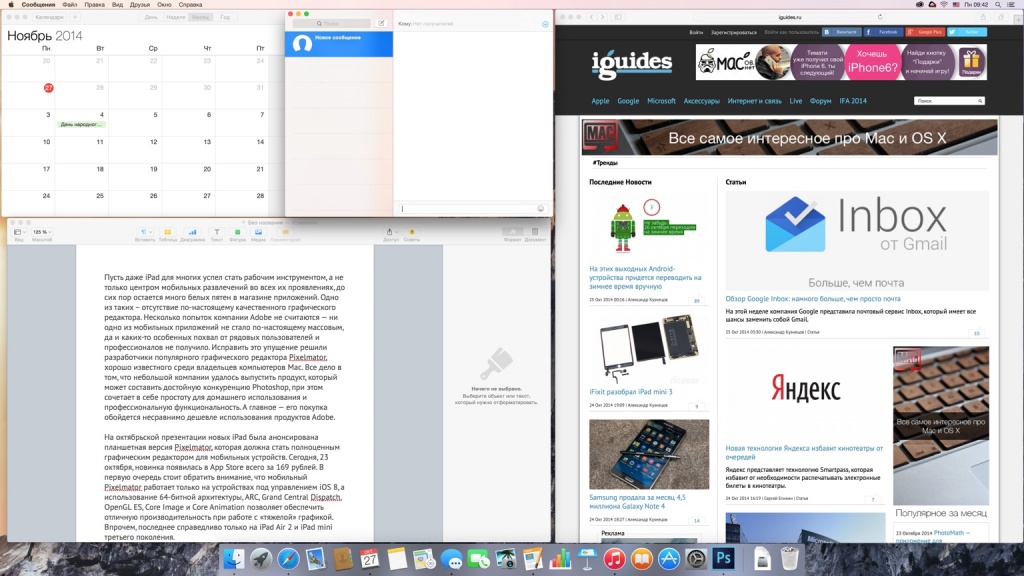The image size is (1024, 576).
Task: Toggle Pages Format (Формат) inspector
Action: click(513, 234)
